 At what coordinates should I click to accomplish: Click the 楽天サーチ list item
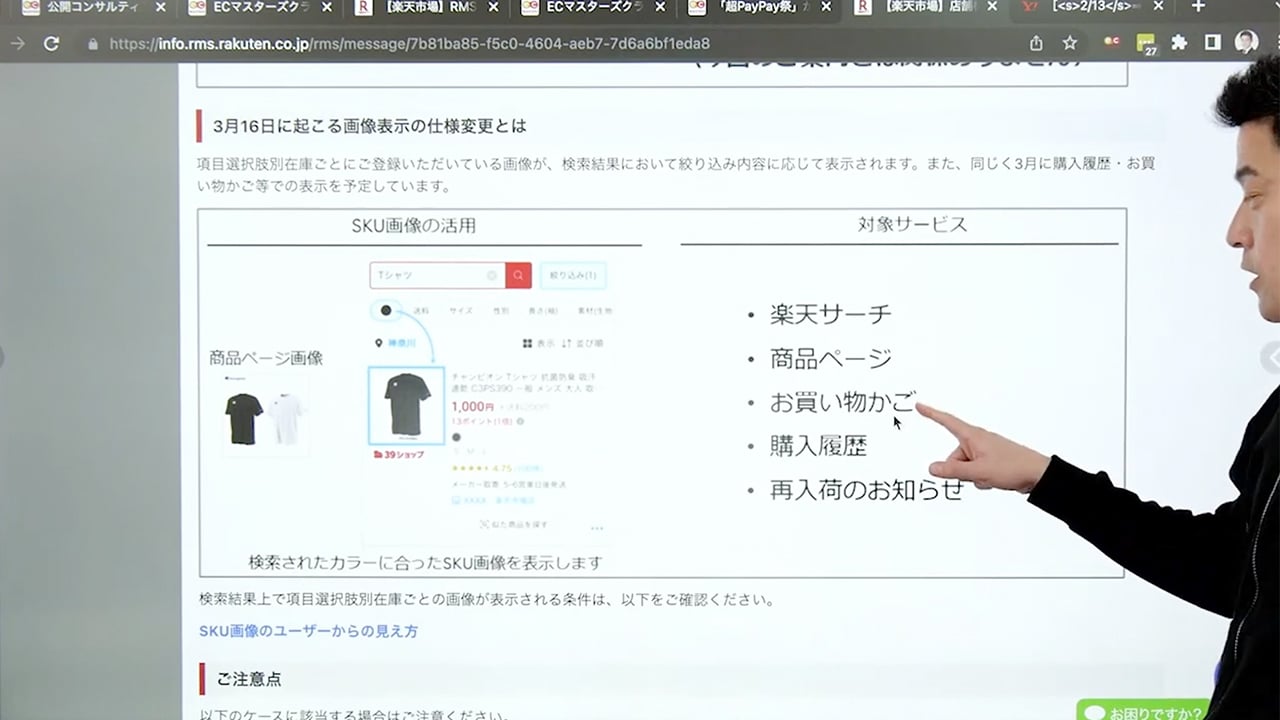830,314
